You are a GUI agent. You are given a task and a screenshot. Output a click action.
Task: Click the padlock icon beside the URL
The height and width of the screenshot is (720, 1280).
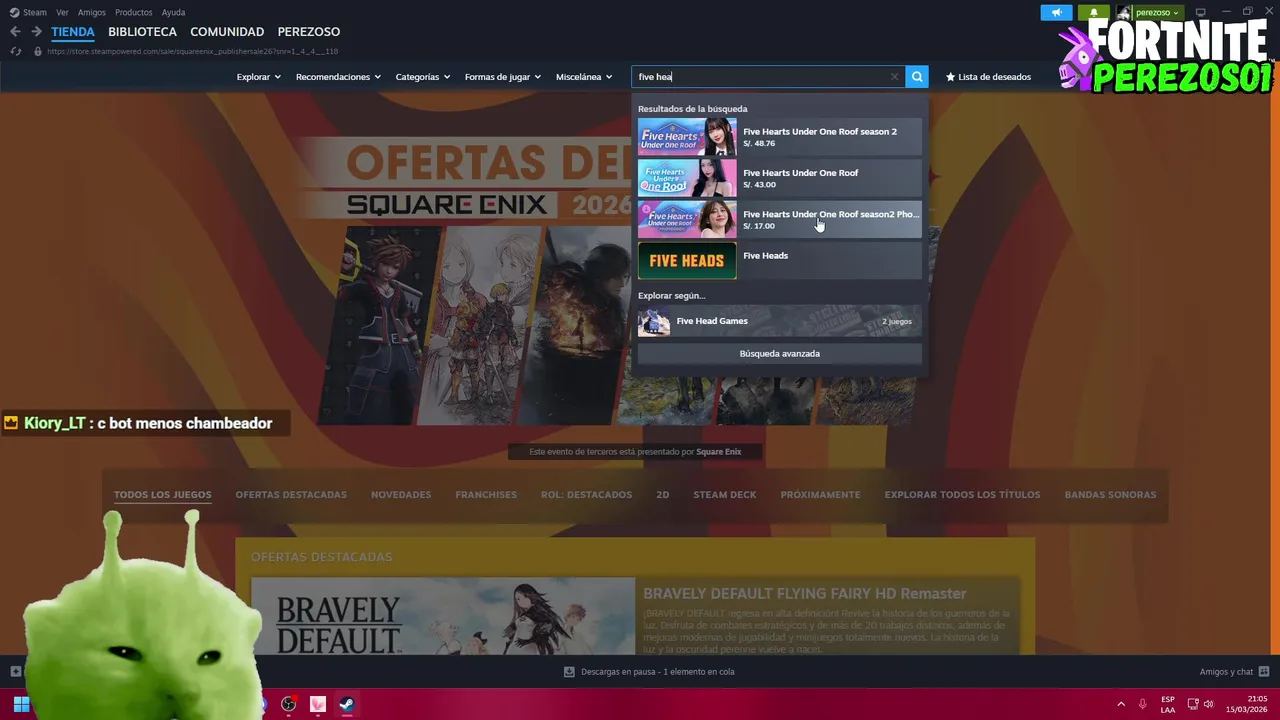click(x=38, y=51)
